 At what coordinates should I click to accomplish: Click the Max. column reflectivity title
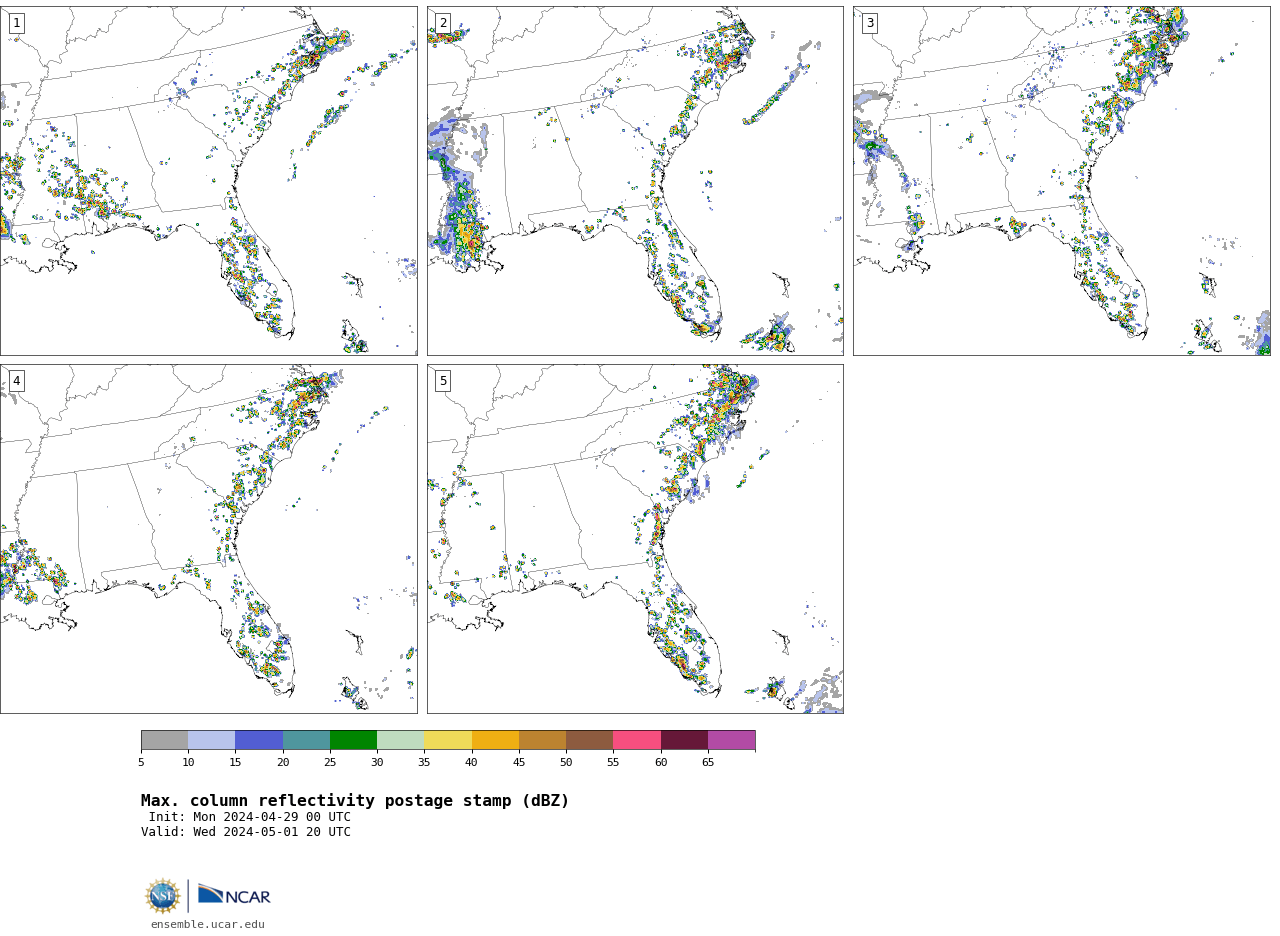tap(355, 801)
